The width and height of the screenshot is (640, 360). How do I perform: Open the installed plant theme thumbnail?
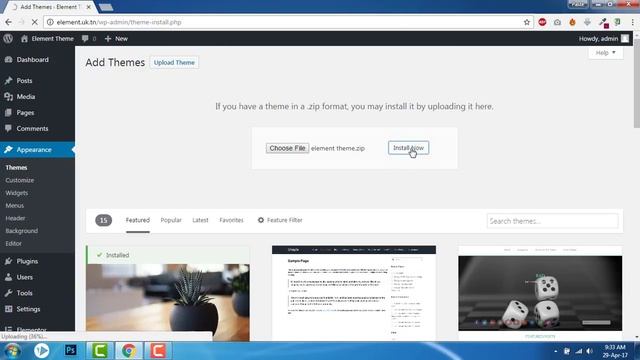coord(168,302)
